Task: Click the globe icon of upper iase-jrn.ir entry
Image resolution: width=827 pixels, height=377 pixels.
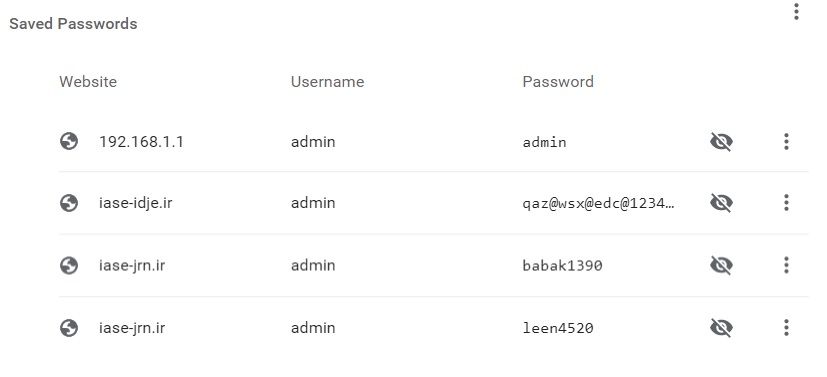Action: [69, 265]
